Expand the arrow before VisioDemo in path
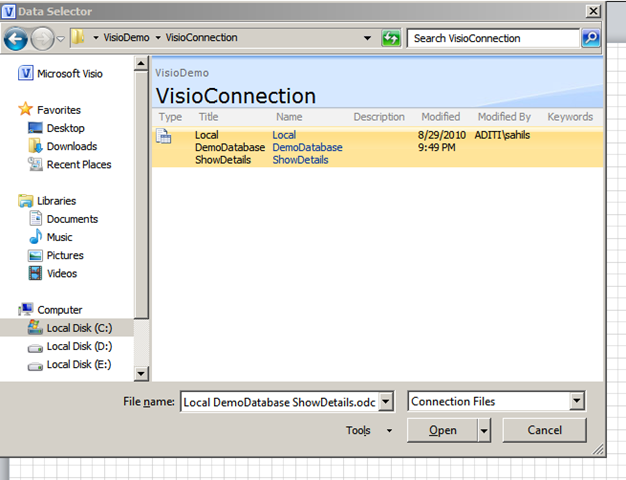 tap(96, 38)
